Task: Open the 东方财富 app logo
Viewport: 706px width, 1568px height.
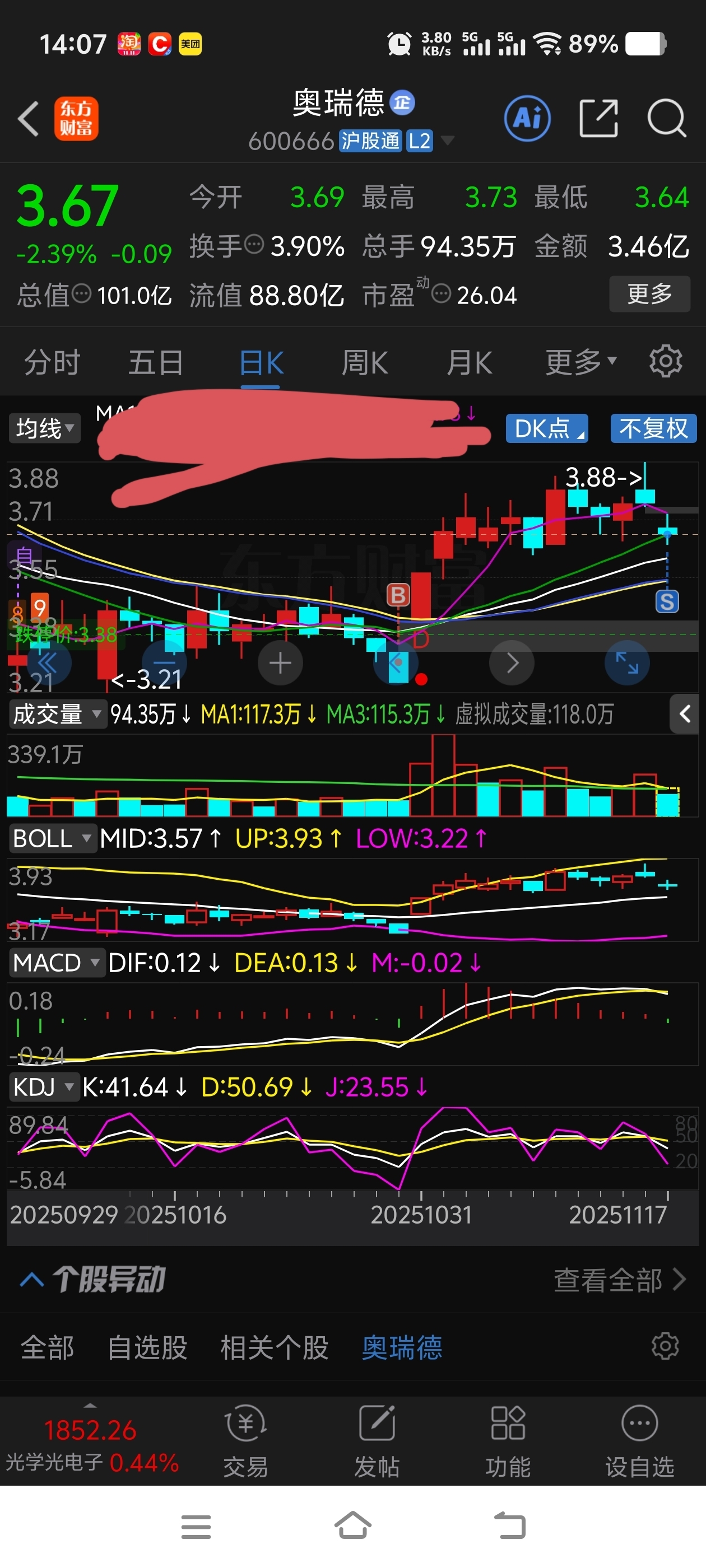Action: 76,119
